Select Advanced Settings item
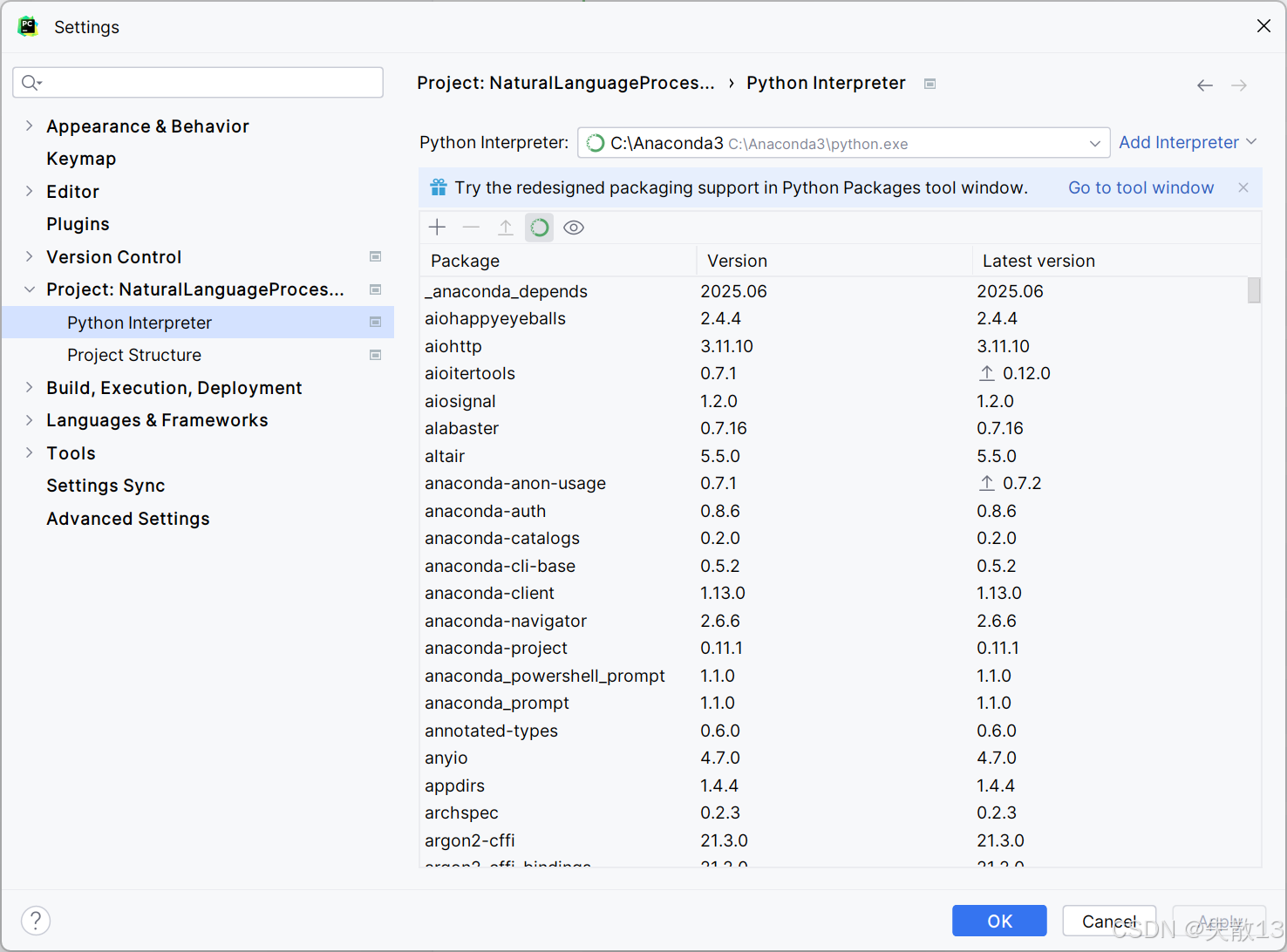Viewport: 1287px width, 952px height. coord(128,519)
